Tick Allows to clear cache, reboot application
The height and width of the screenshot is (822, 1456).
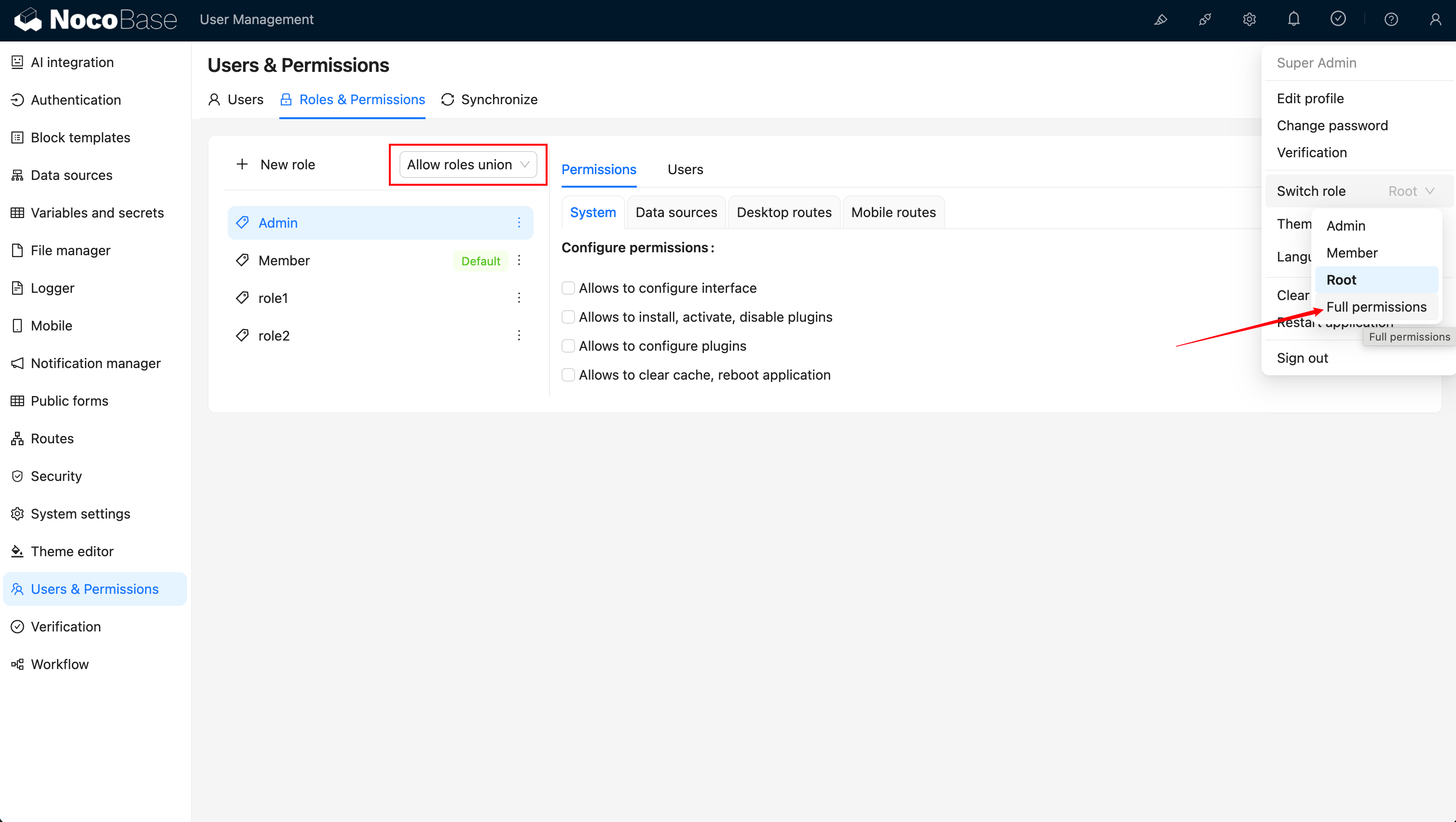coord(568,375)
